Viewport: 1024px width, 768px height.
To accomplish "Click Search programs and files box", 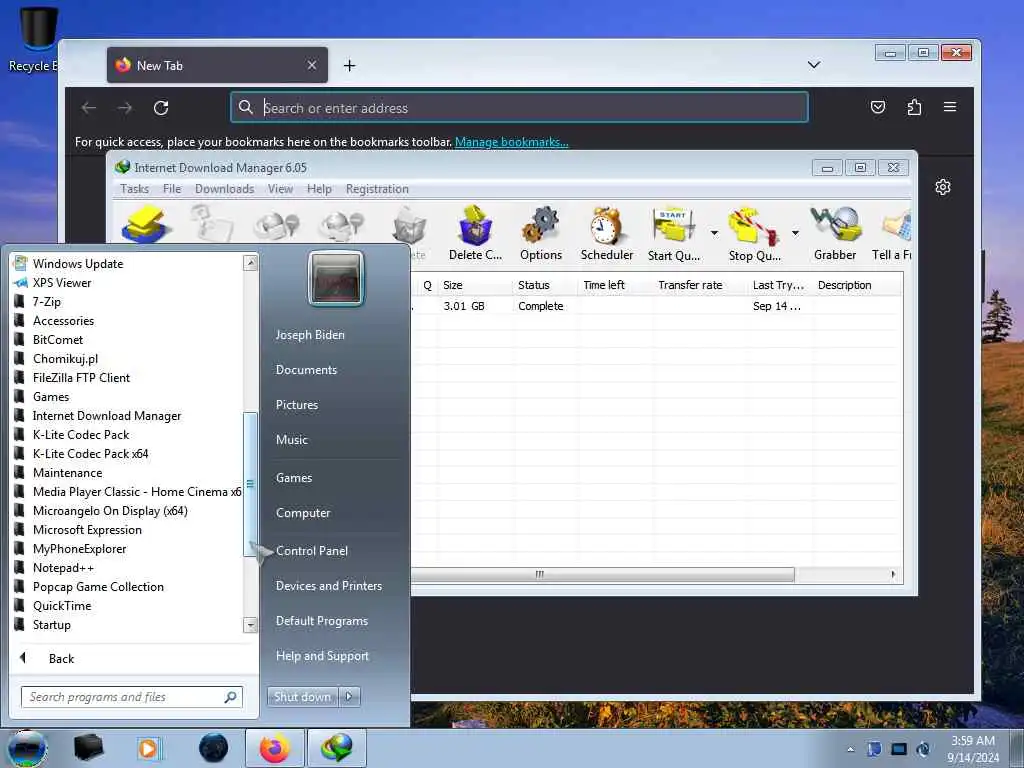I will coord(131,697).
